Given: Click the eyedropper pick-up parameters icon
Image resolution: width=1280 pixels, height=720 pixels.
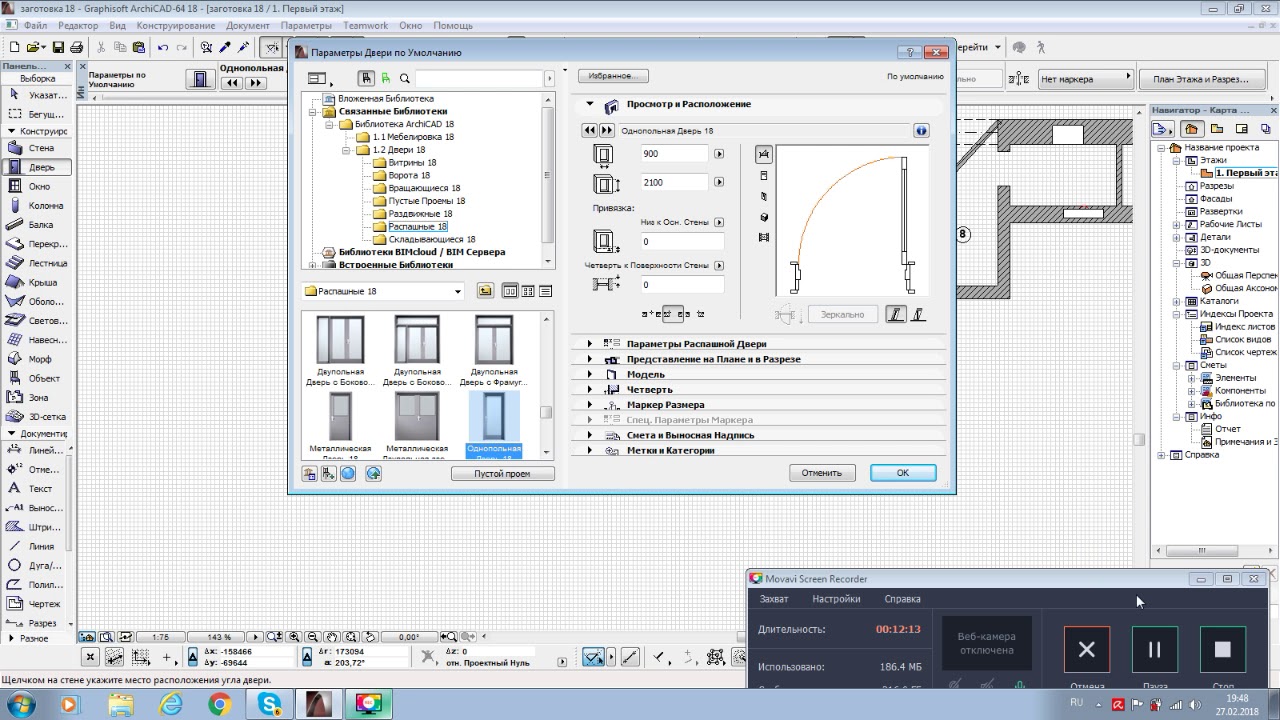Looking at the screenshot, I should tap(225, 47).
